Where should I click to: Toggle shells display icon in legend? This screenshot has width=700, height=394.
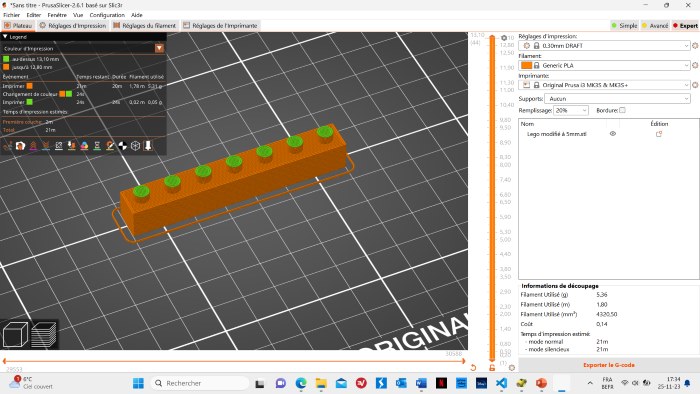pyautogui.click(x=135, y=146)
